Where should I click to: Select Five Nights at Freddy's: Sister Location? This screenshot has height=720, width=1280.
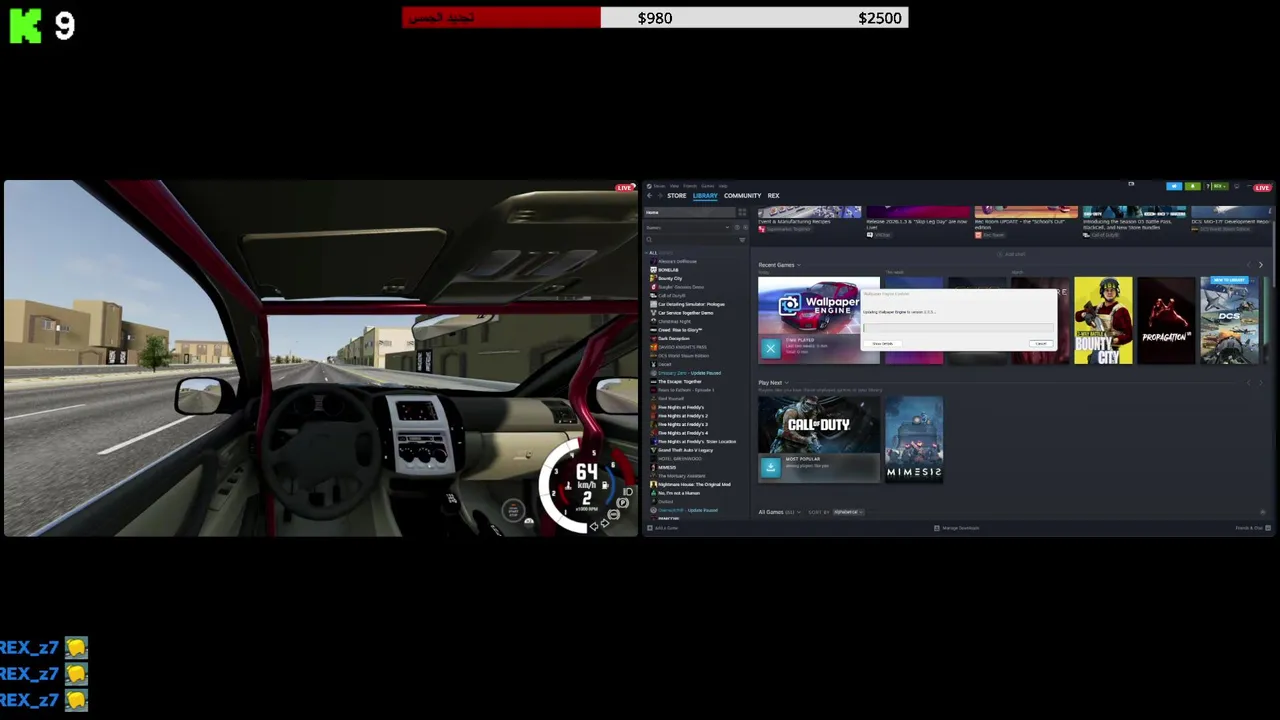tap(697, 441)
